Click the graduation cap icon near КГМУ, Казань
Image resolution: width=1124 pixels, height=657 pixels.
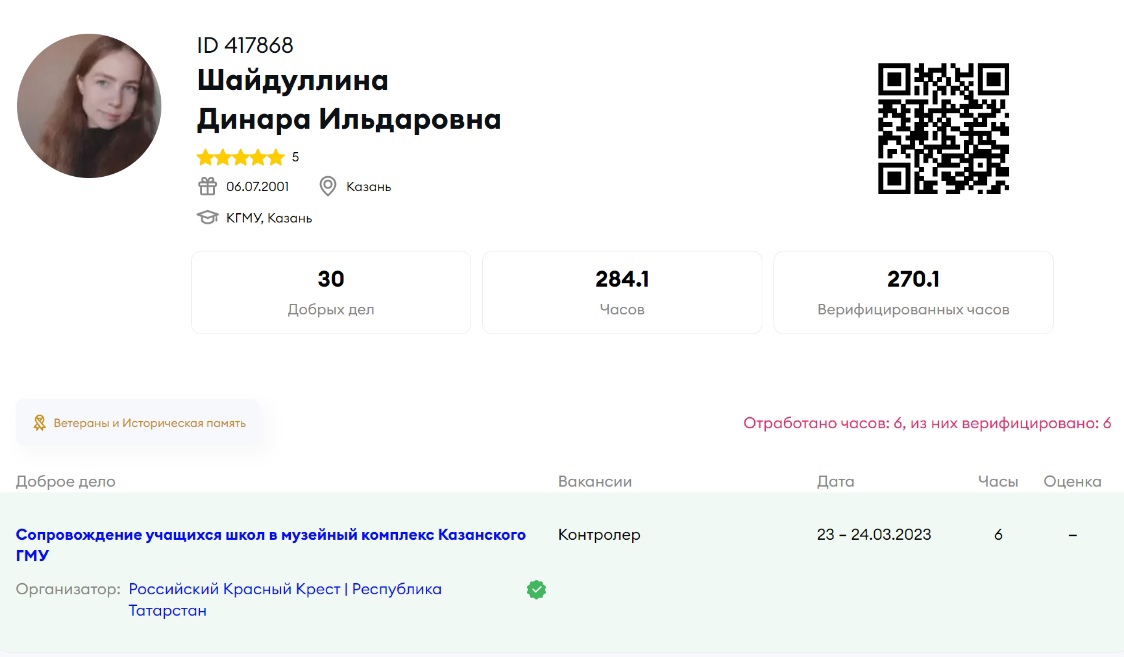tap(207, 216)
